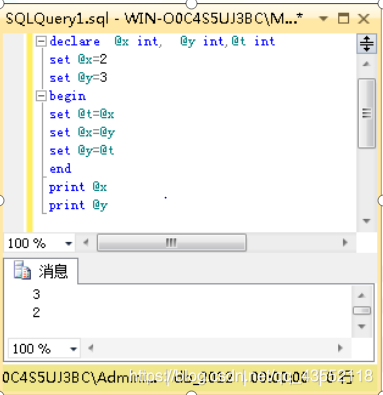Screen dimensions: 383x395
Task: Click the line 'set @y=3'
Action: click(78, 78)
